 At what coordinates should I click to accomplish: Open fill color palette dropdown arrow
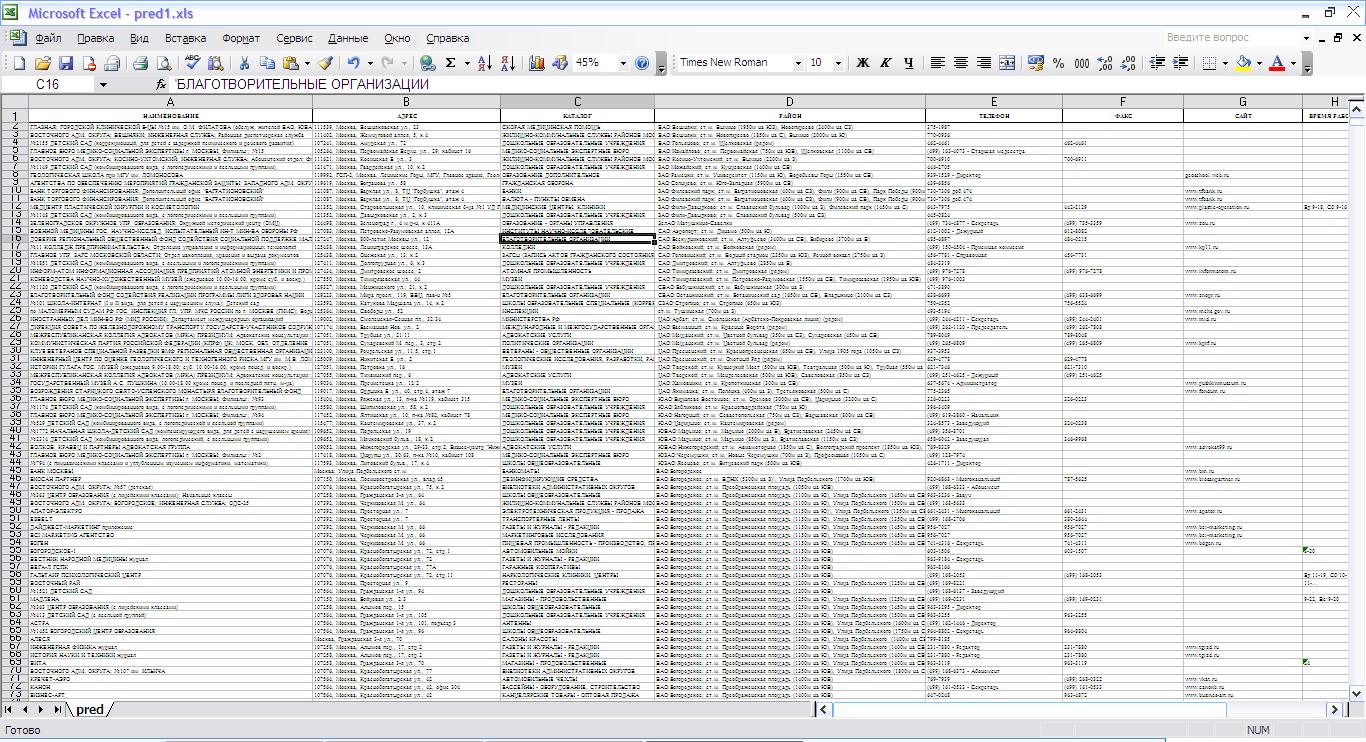click(x=1259, y=62)
